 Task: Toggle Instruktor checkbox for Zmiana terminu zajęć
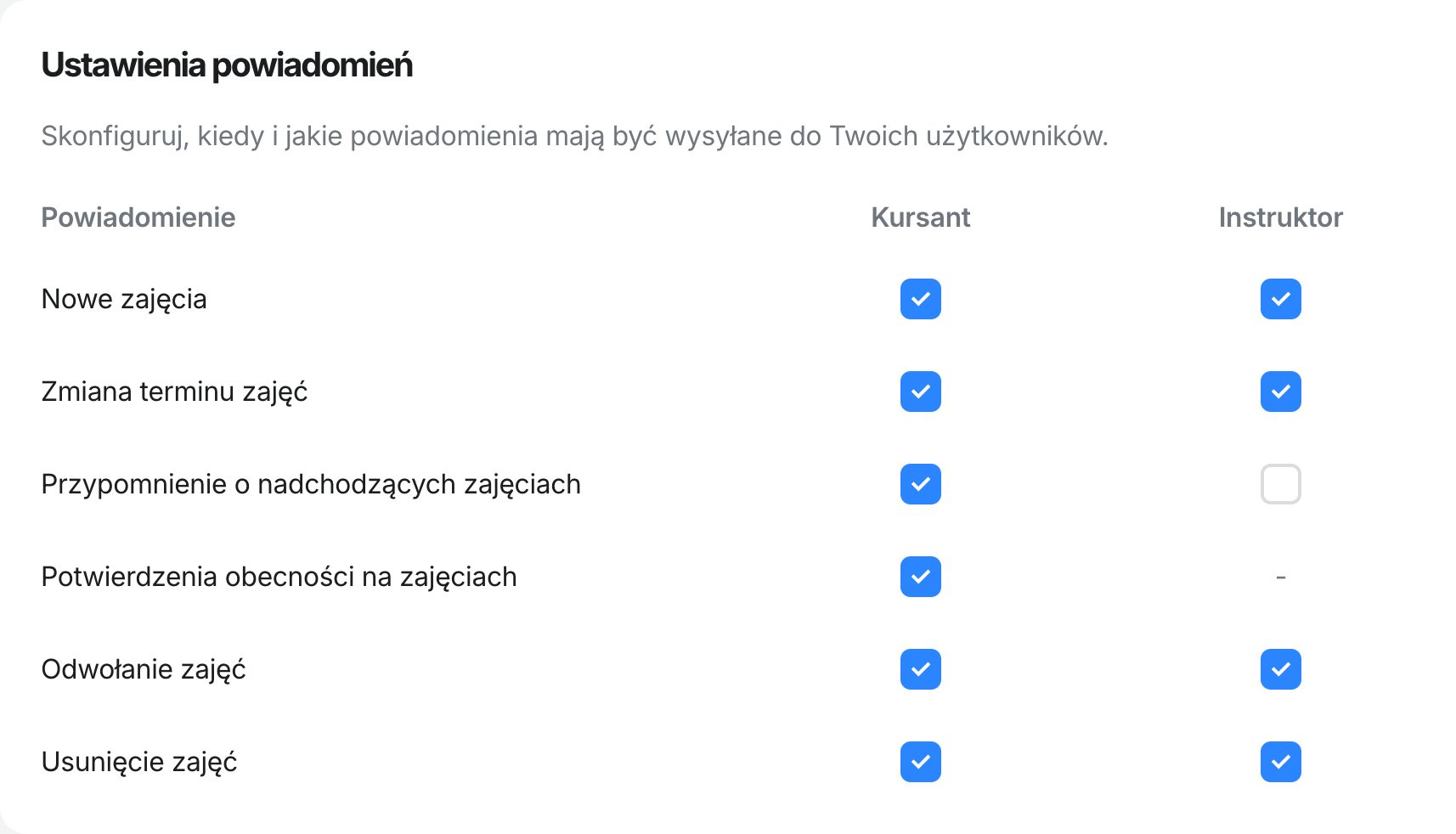coord(1280,392)
